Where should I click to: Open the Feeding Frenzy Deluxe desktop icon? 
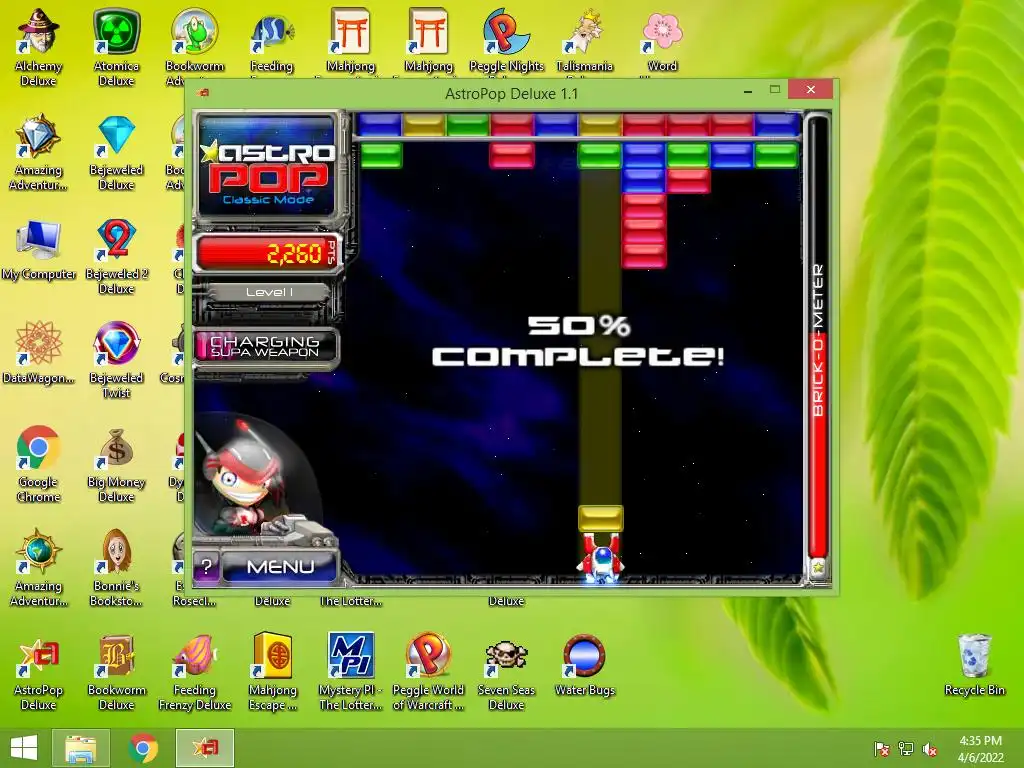(x=195, y=673)
